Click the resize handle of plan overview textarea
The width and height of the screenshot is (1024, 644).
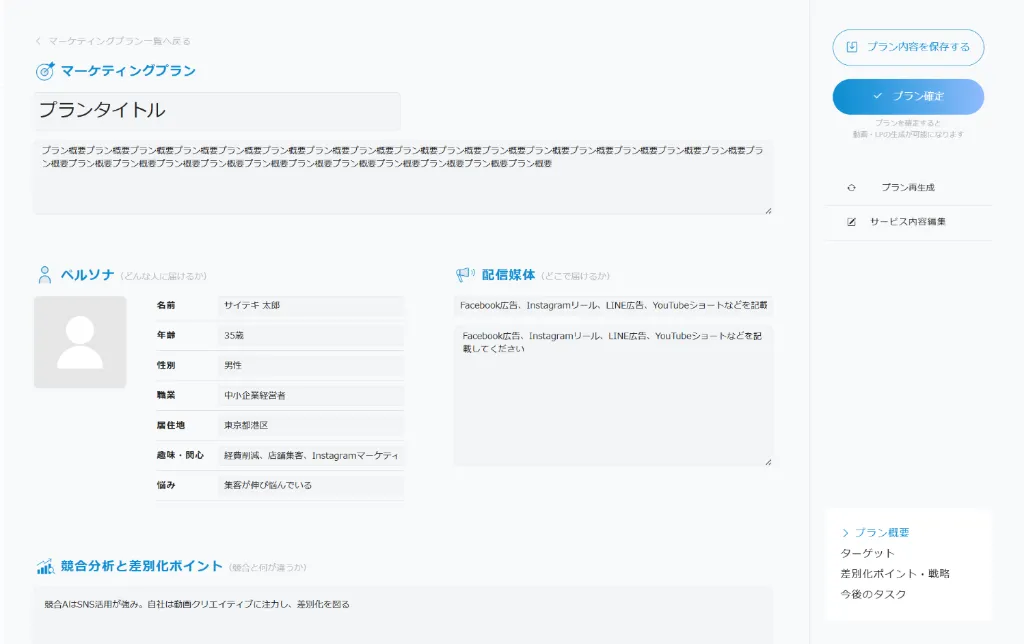[x=768, y=210]
